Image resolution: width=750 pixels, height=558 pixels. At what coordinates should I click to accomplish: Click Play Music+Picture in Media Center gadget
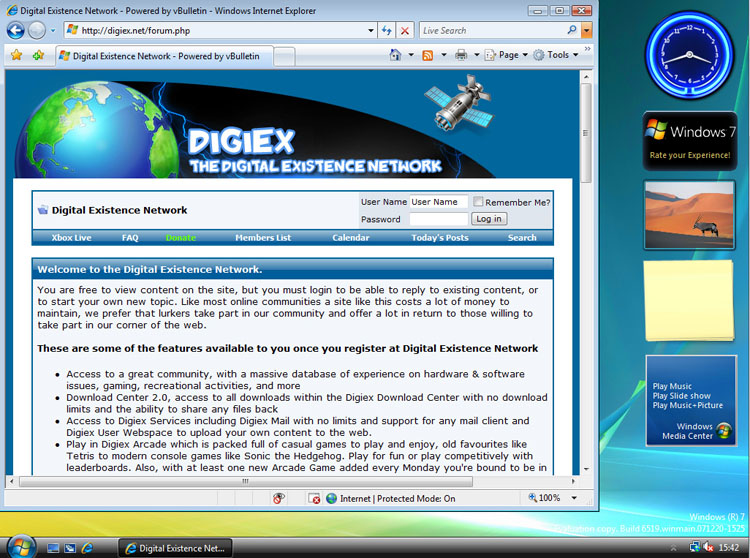tap(687, 405)
